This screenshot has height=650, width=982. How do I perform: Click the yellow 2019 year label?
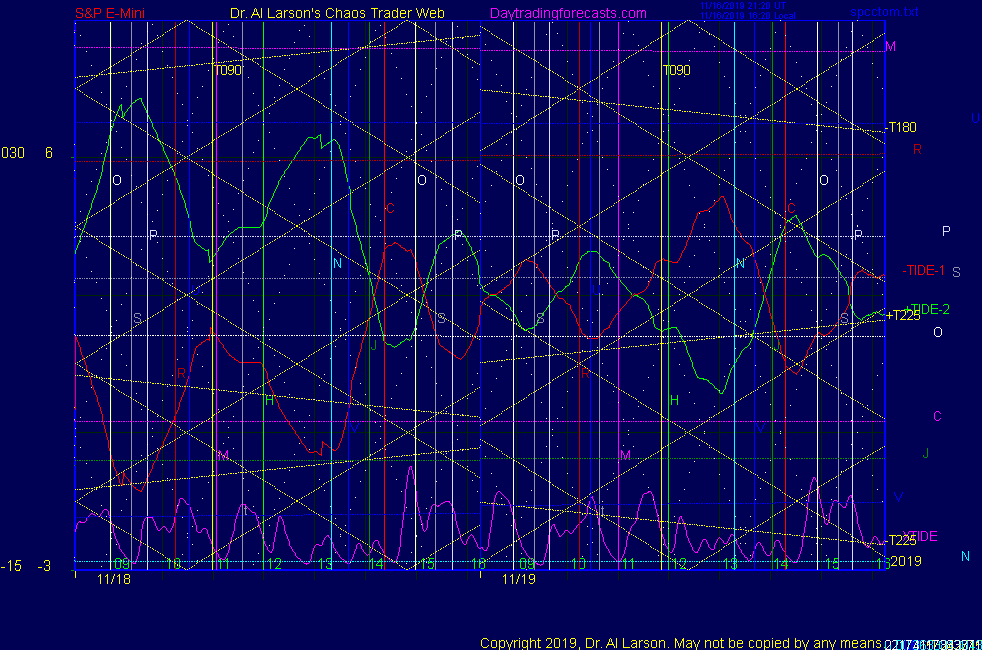point(904,561)
